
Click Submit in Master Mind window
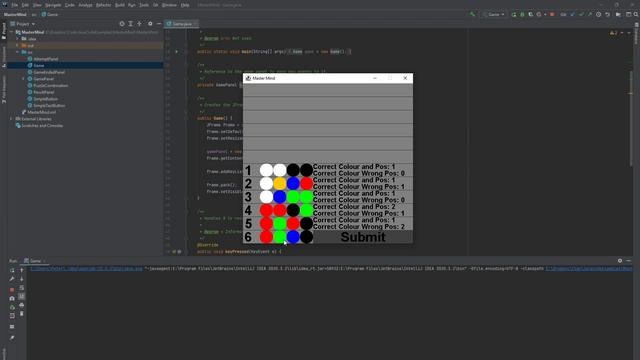pyautogui.click(x=362, y=237)
